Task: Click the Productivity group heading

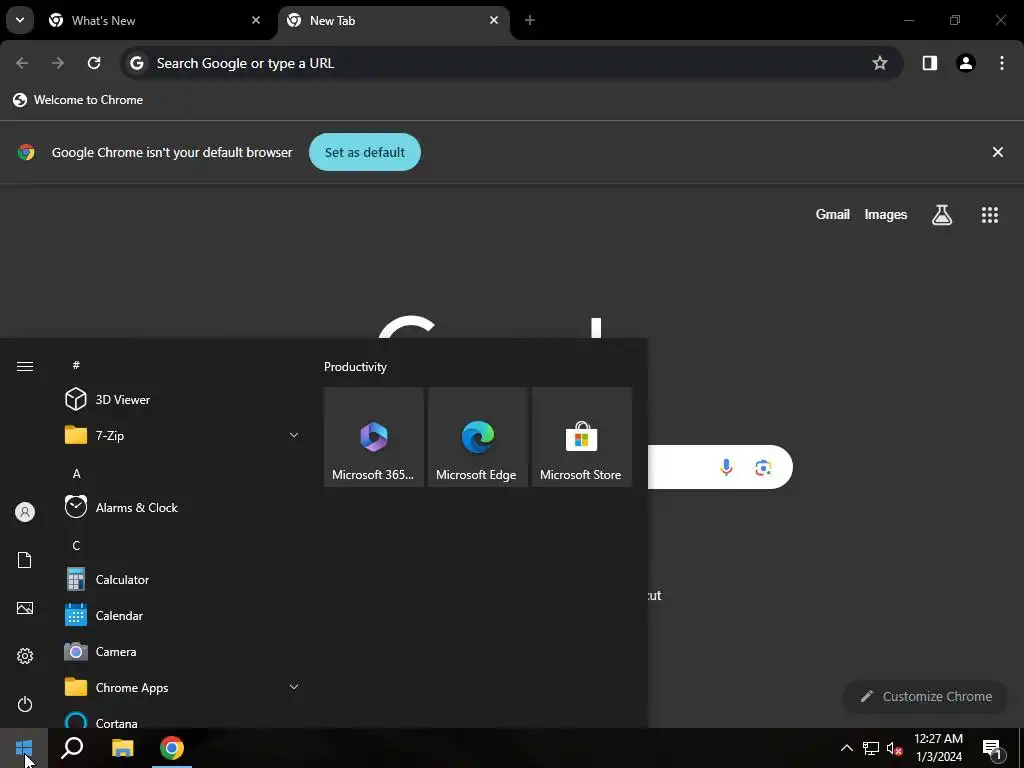Action: 355,367
